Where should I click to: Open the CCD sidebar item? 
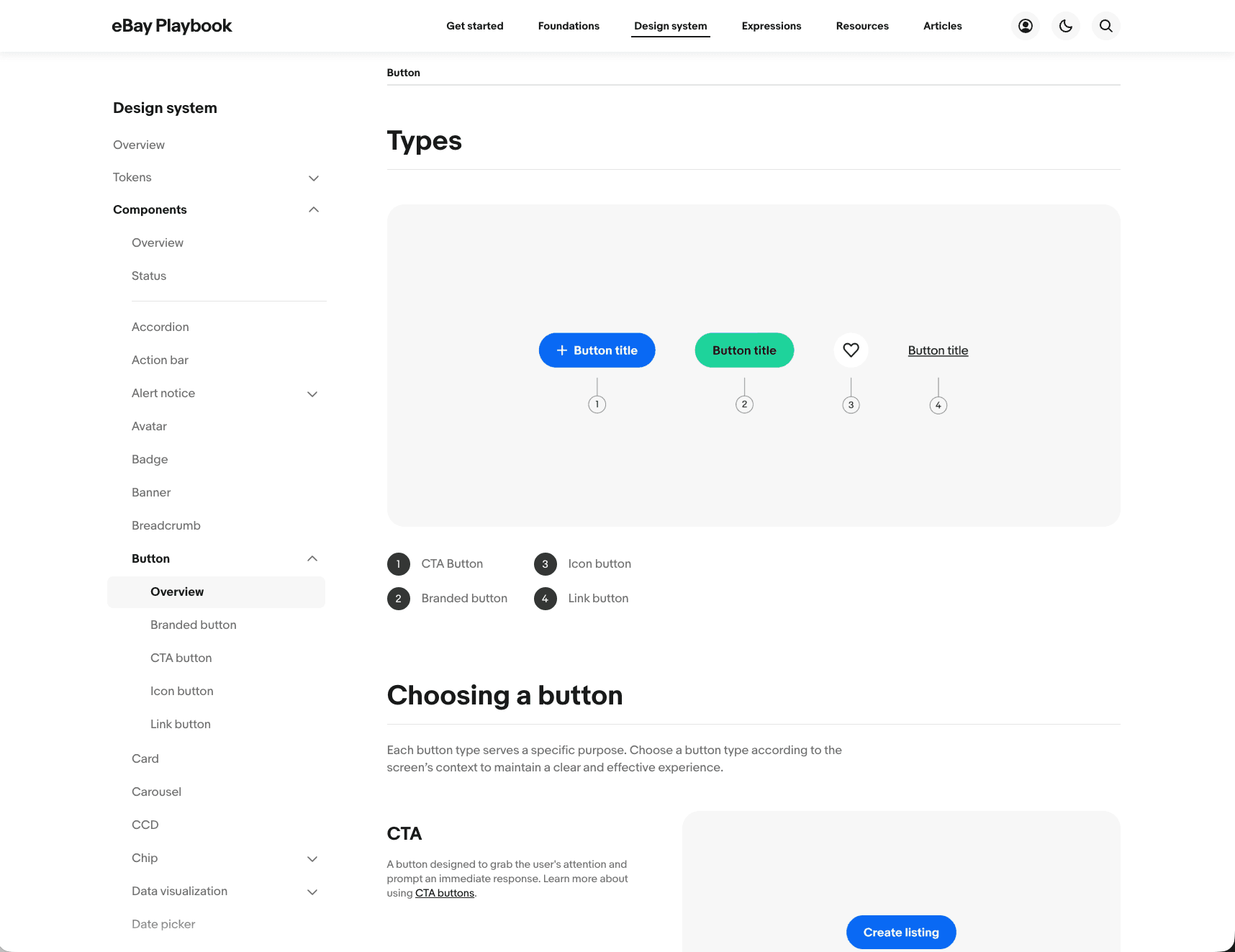click(145, 825)
